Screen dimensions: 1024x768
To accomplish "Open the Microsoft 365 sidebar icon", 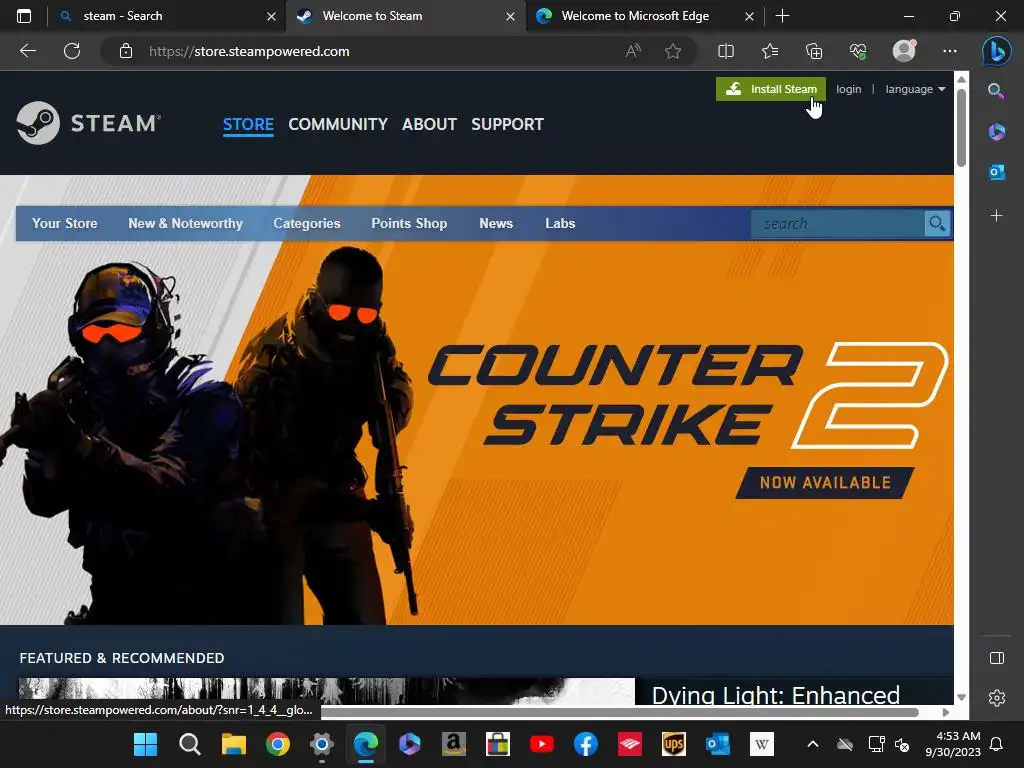I will coord(997,132).
